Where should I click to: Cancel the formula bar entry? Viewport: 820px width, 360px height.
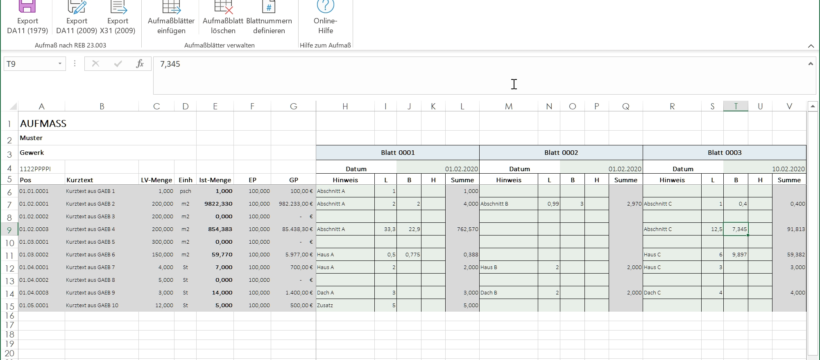(x=95, y=64)
